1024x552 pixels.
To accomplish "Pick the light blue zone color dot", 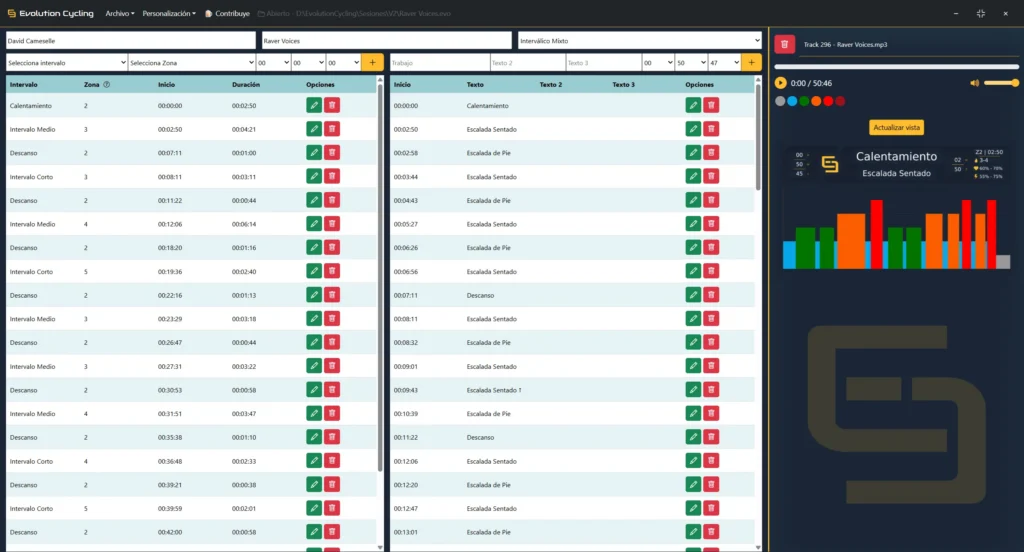I will pos(792,101).
